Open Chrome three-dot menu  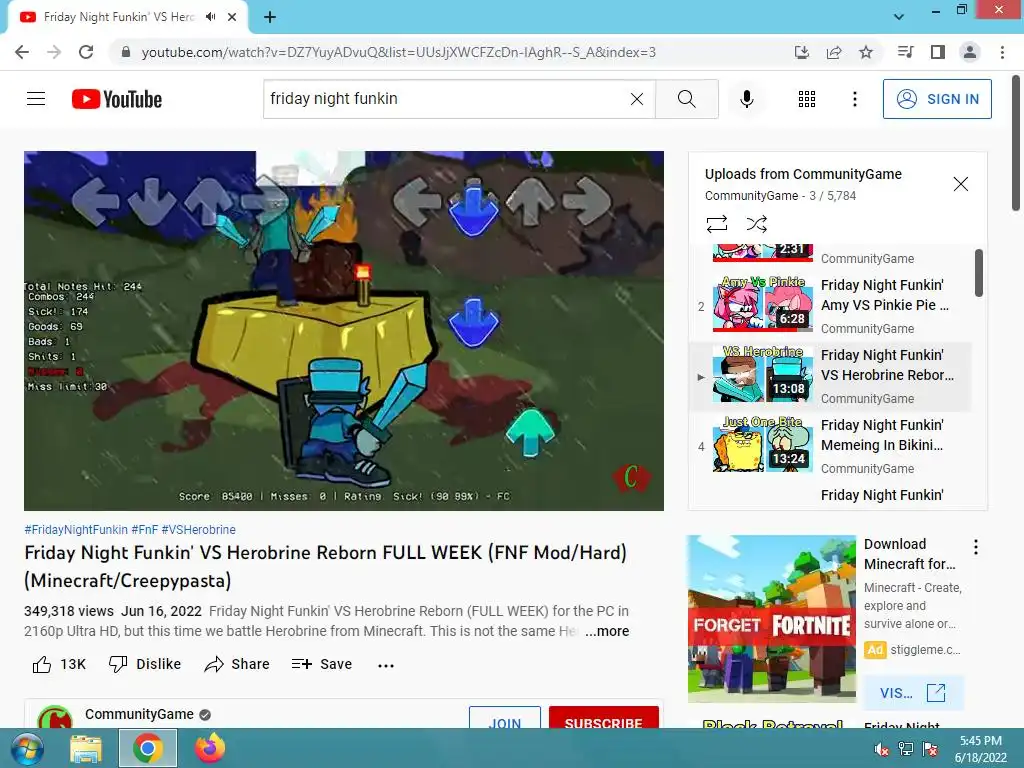pyautogui.click(x=1002, y=52)
